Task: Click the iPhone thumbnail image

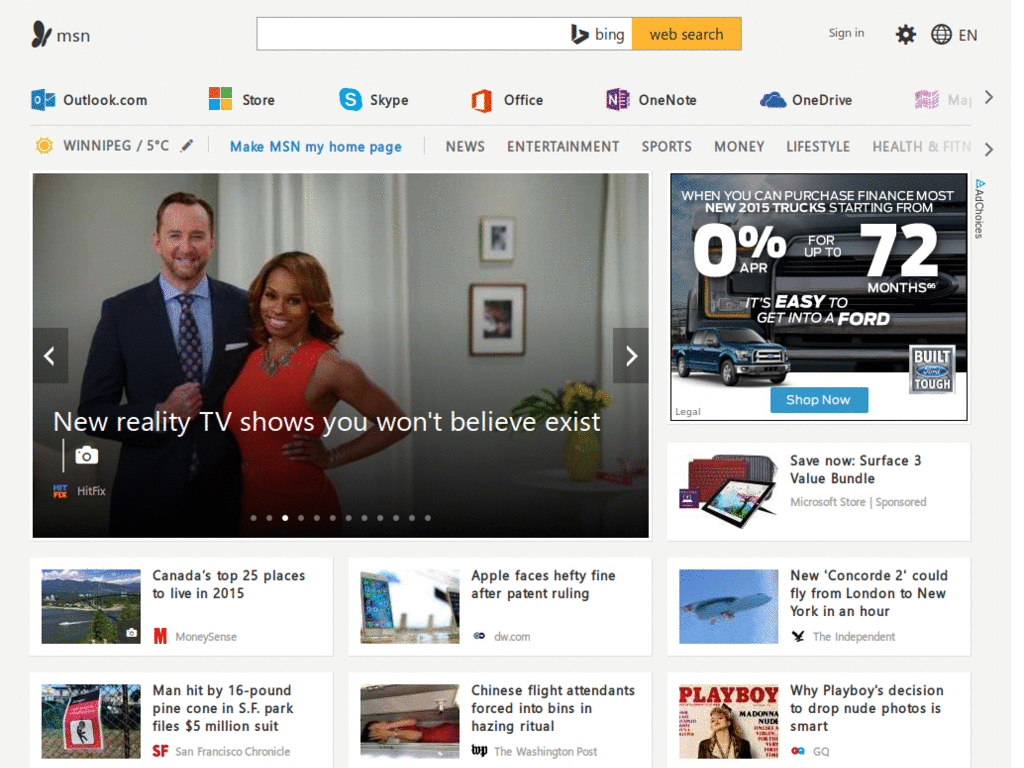Action: click(x=409, y=607)
